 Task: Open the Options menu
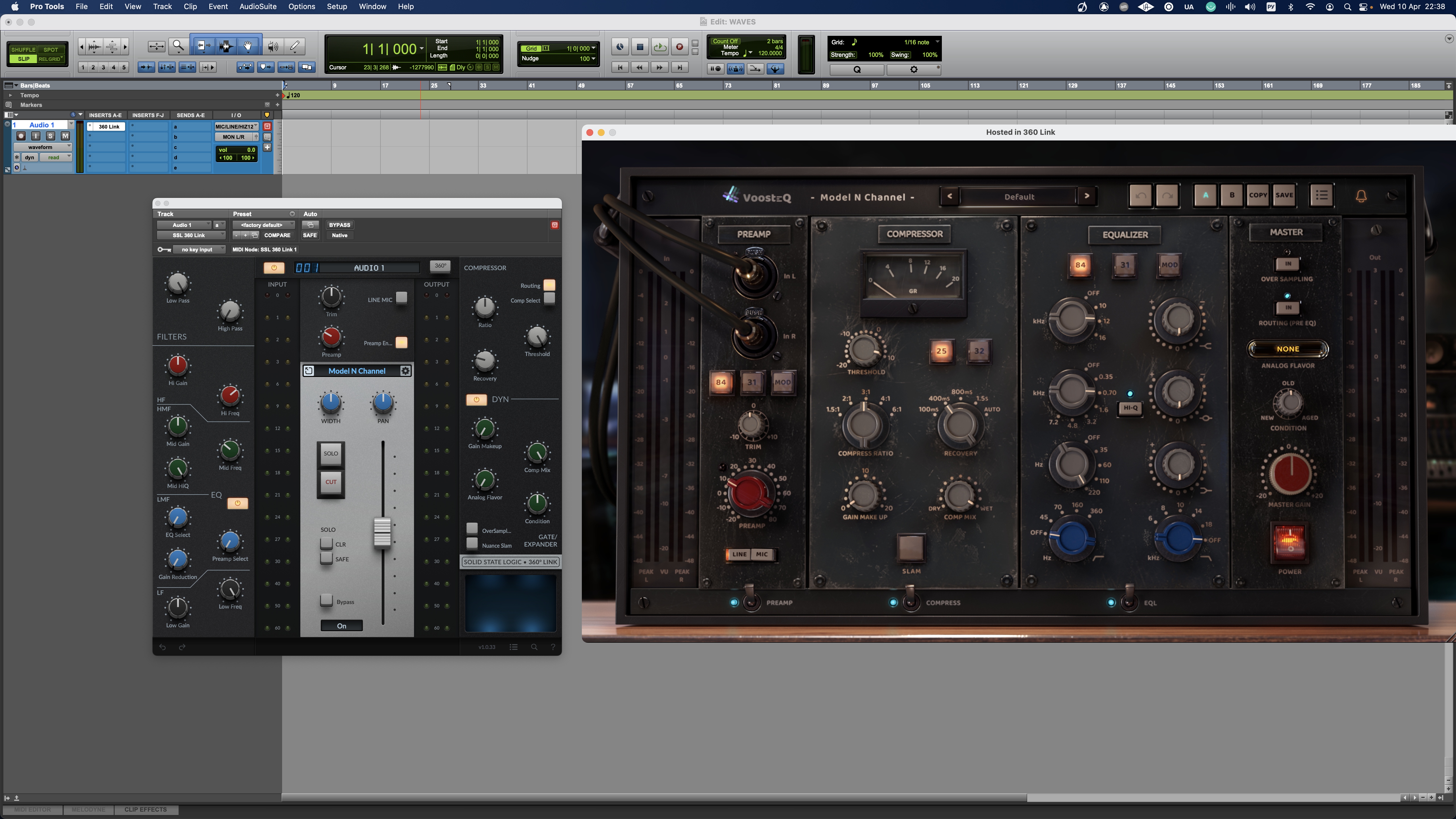(301, 7)
